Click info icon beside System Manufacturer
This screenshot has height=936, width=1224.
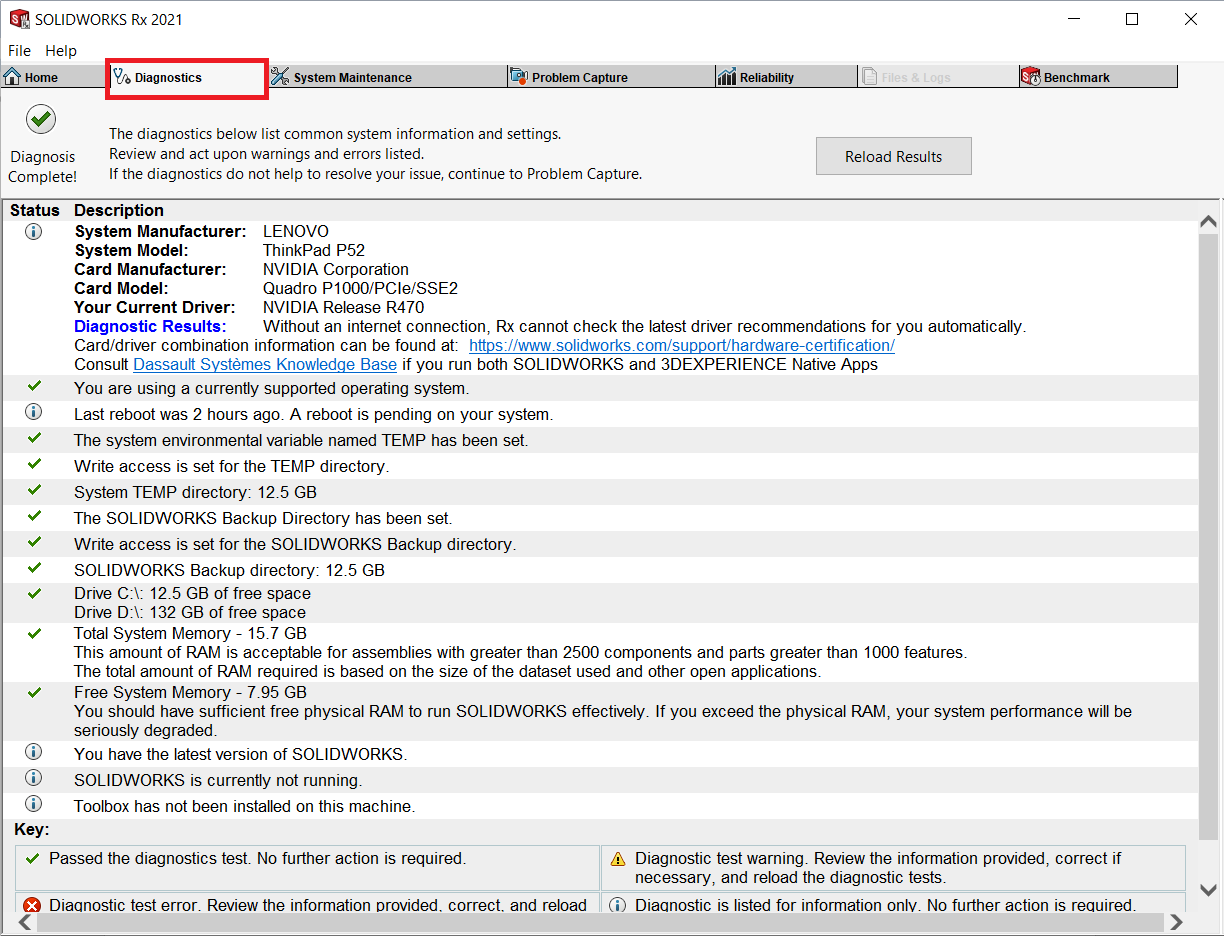pos(33,231)
